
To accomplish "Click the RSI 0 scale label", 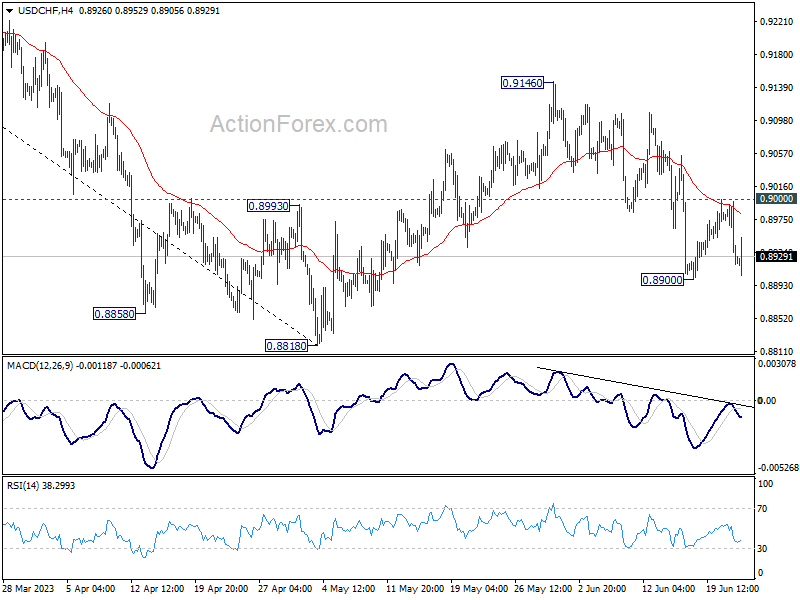I will (x=760, y=573).
